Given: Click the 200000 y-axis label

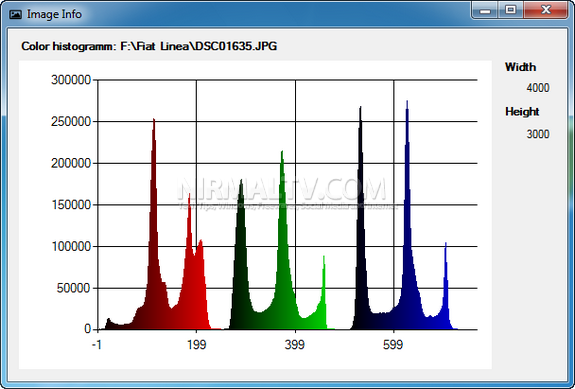Looking at the screenshot, I should coord(71,163).
